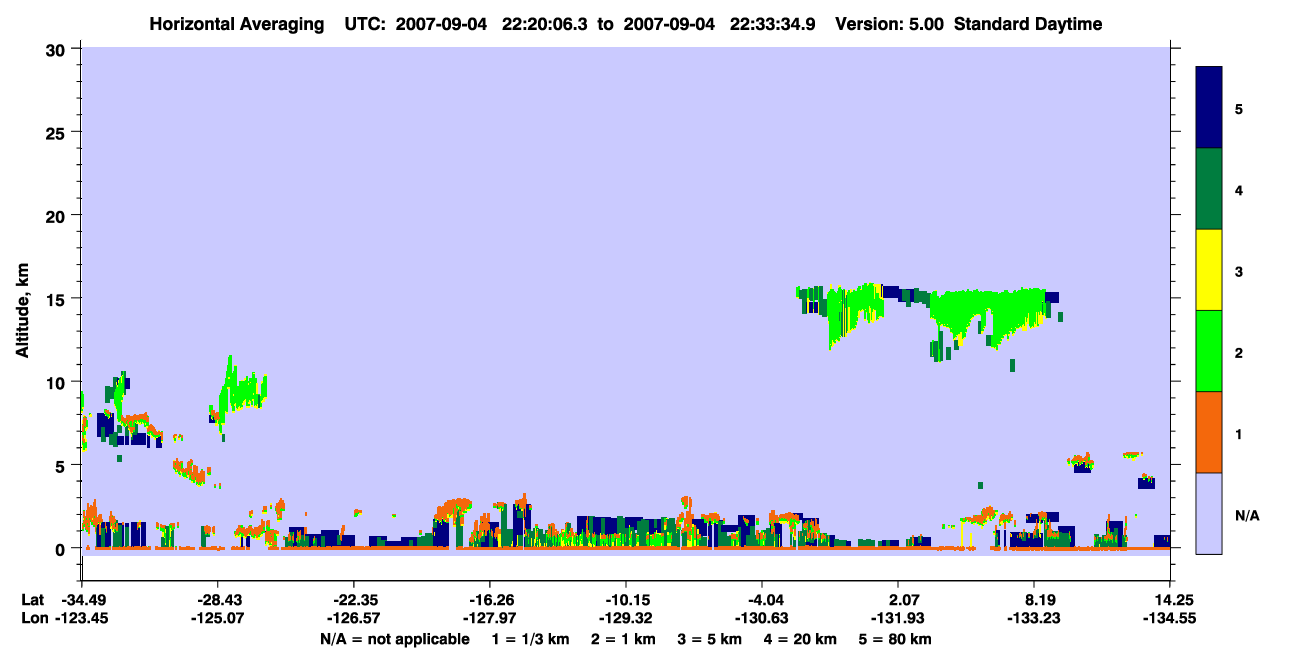This screenshot has width=1300, height=667.
Task: Click latitude value -28.43
Action: (x=218, y=599)
